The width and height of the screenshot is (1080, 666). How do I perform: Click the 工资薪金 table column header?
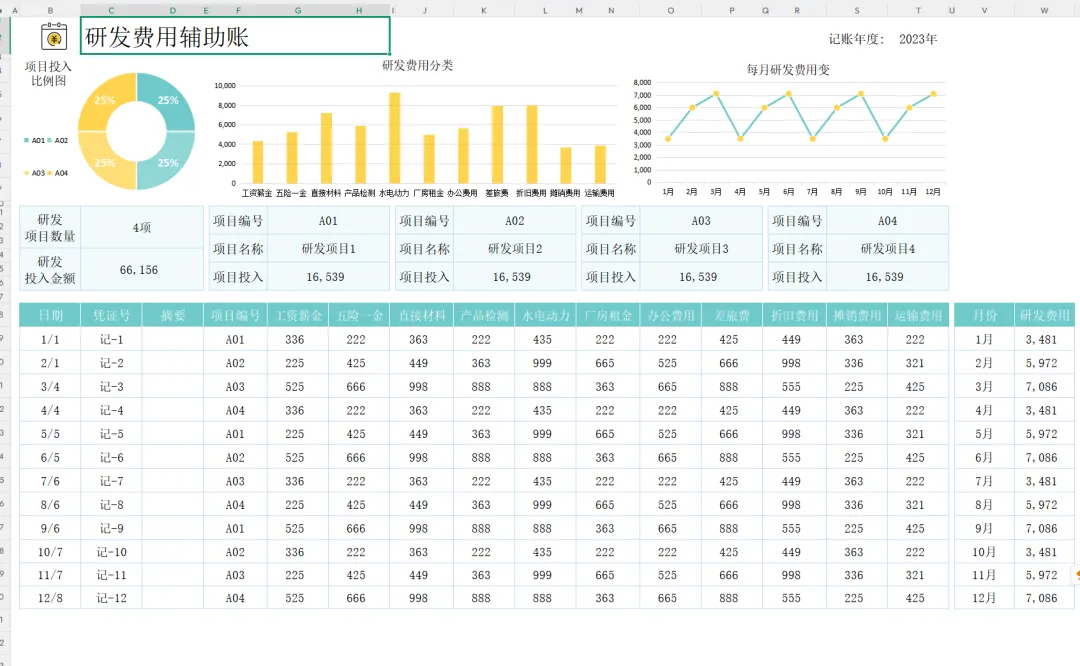click(298, 315)
